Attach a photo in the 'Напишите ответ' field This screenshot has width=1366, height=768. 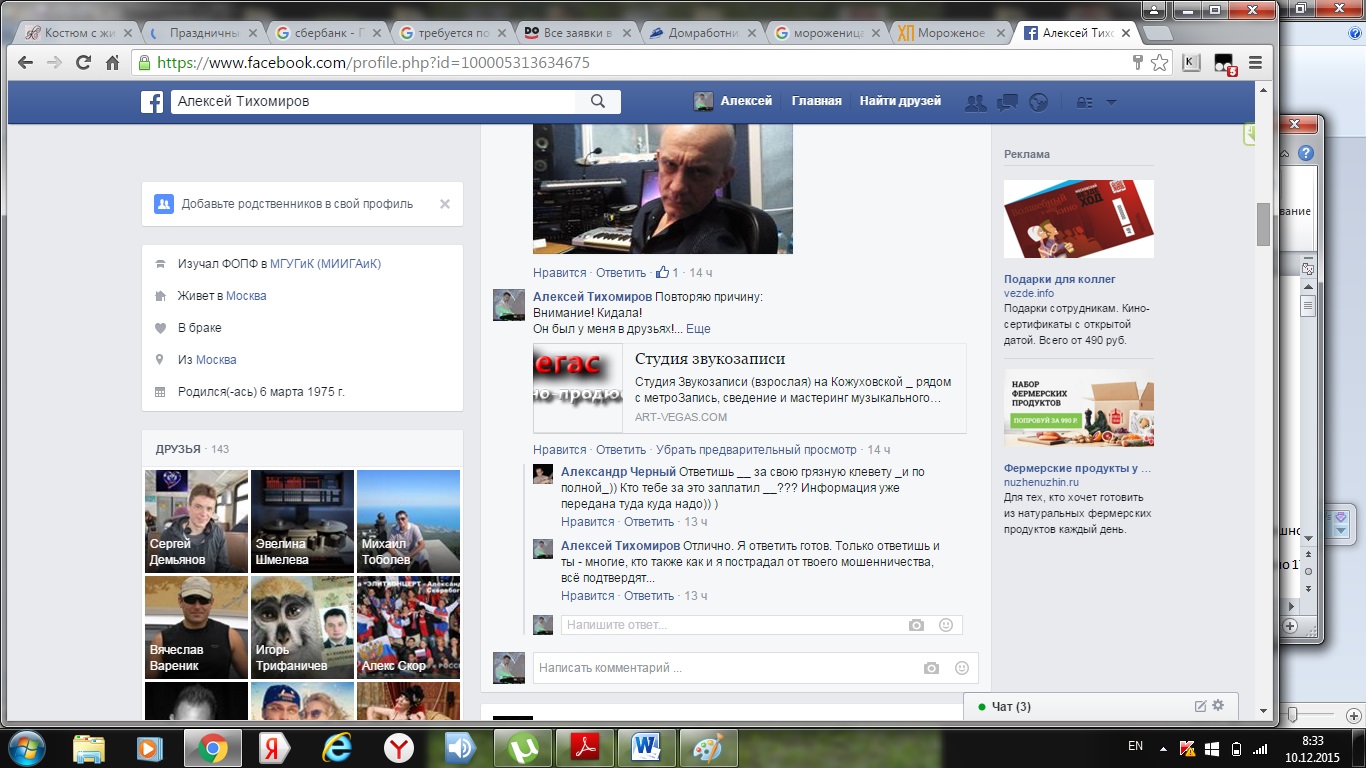pyautogui.click(x=916, y=625)
